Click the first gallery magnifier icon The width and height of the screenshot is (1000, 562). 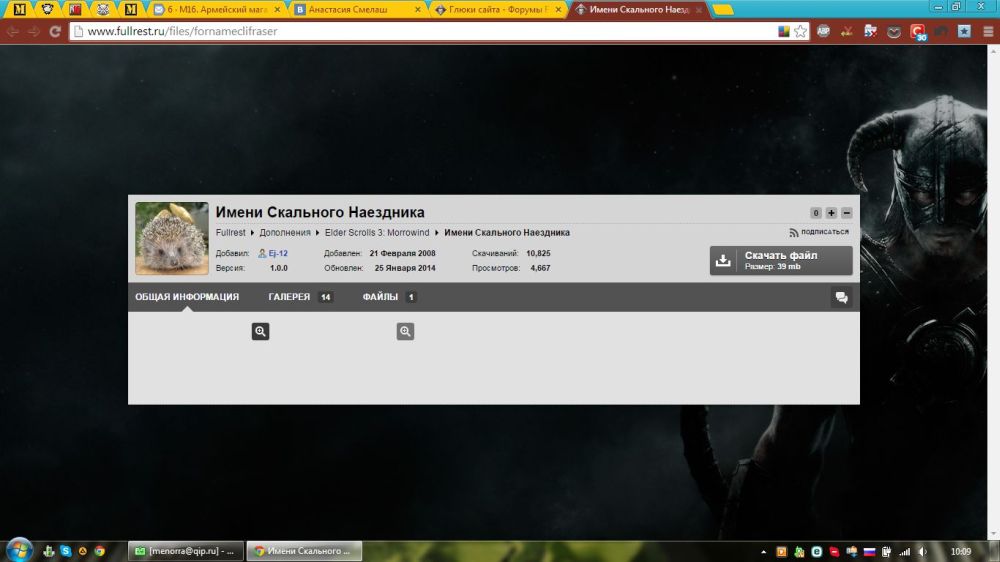pos(260,331)
